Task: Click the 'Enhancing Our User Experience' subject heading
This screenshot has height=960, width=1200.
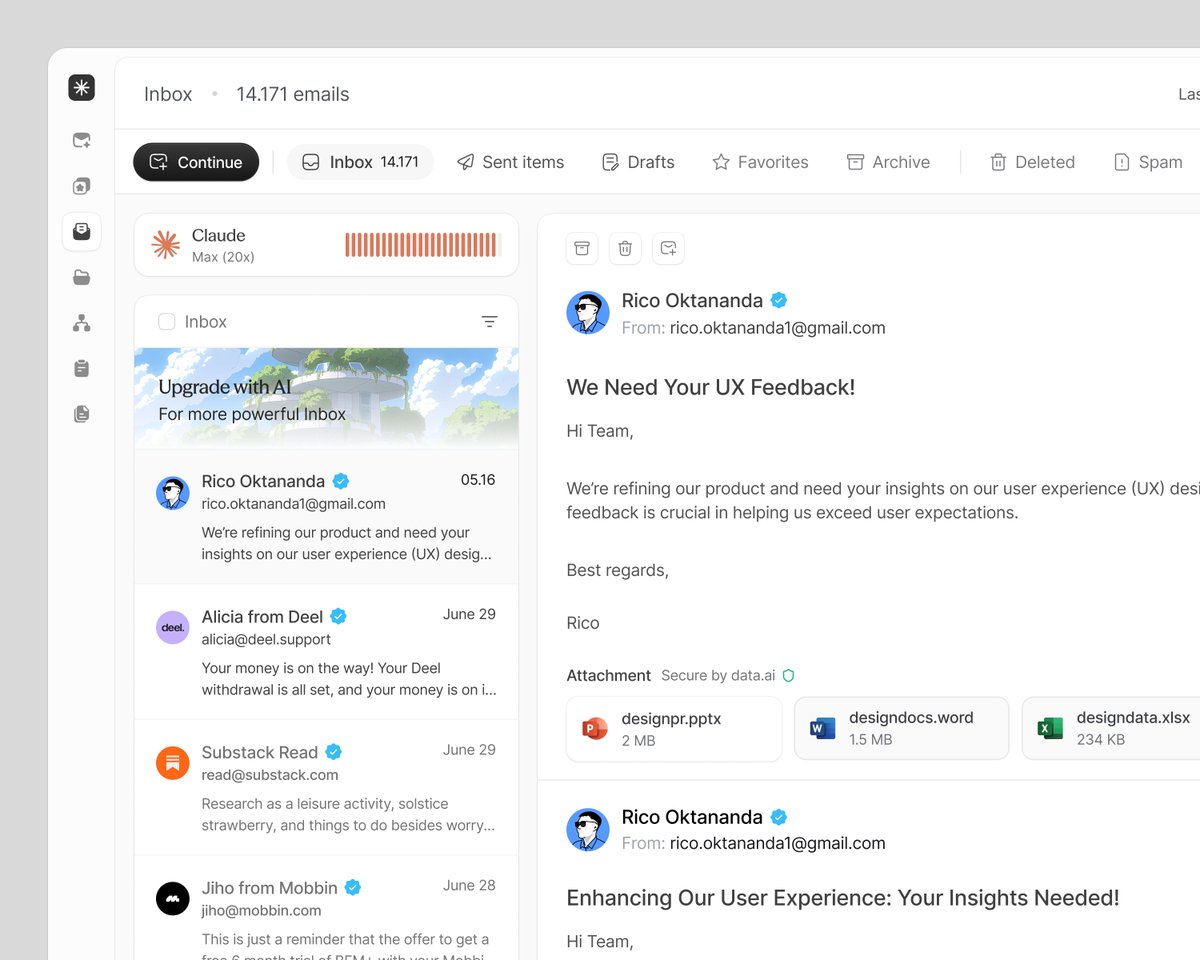Action: pyautogui.click(x=843, y=898)
